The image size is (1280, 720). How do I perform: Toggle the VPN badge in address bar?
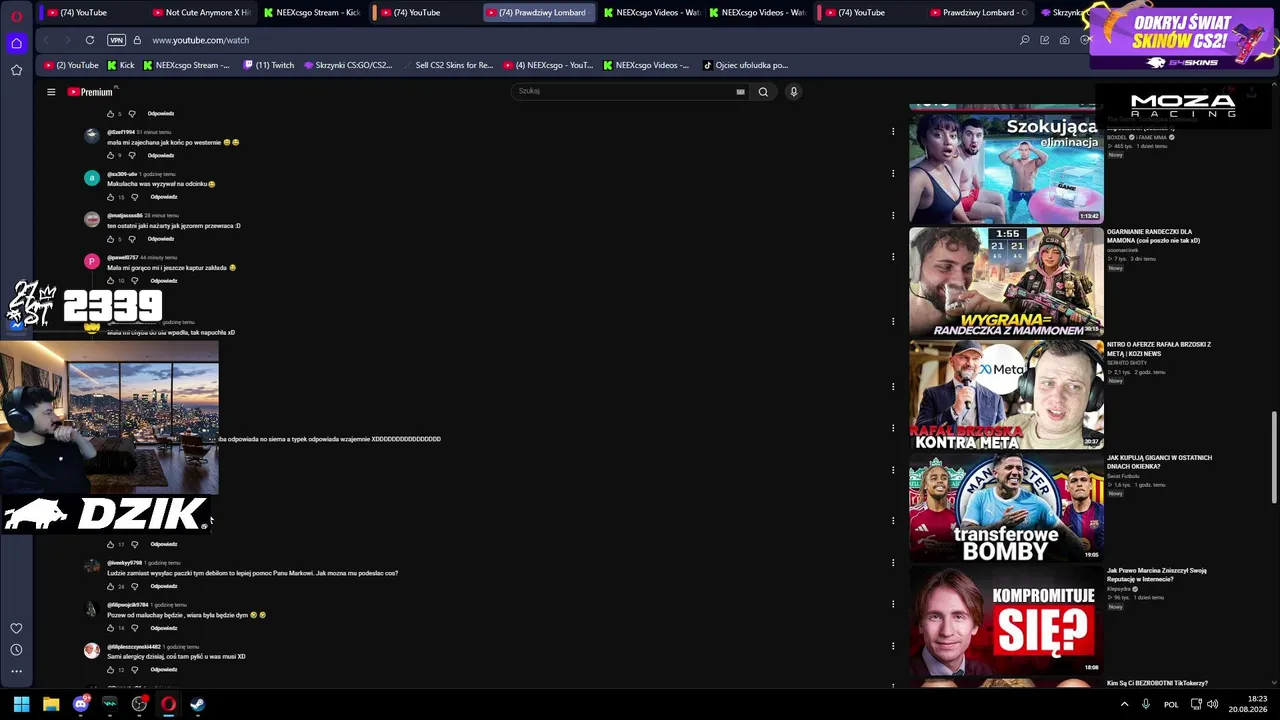(x=116, y=40)
